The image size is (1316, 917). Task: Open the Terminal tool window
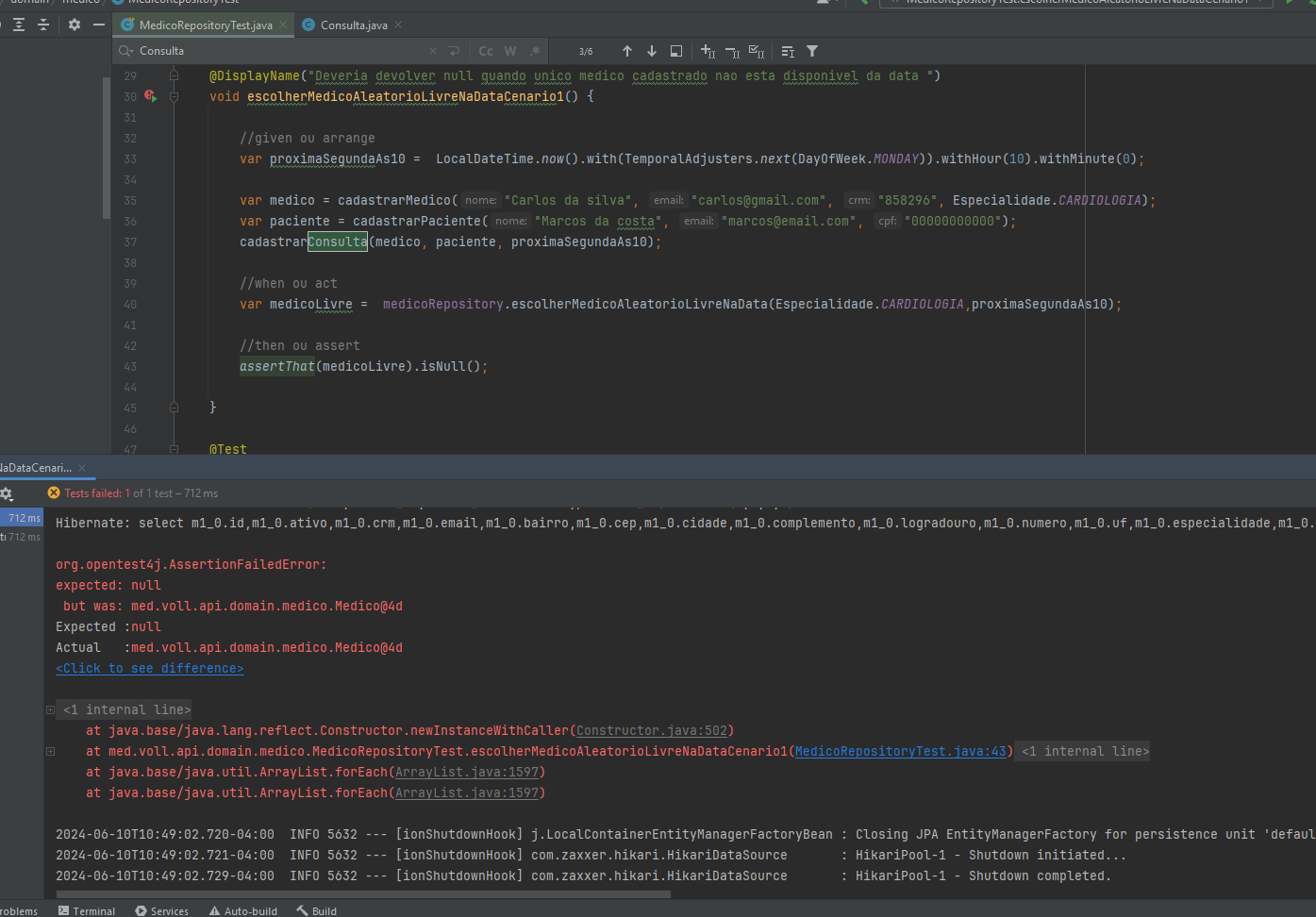(x=86, y=910)
